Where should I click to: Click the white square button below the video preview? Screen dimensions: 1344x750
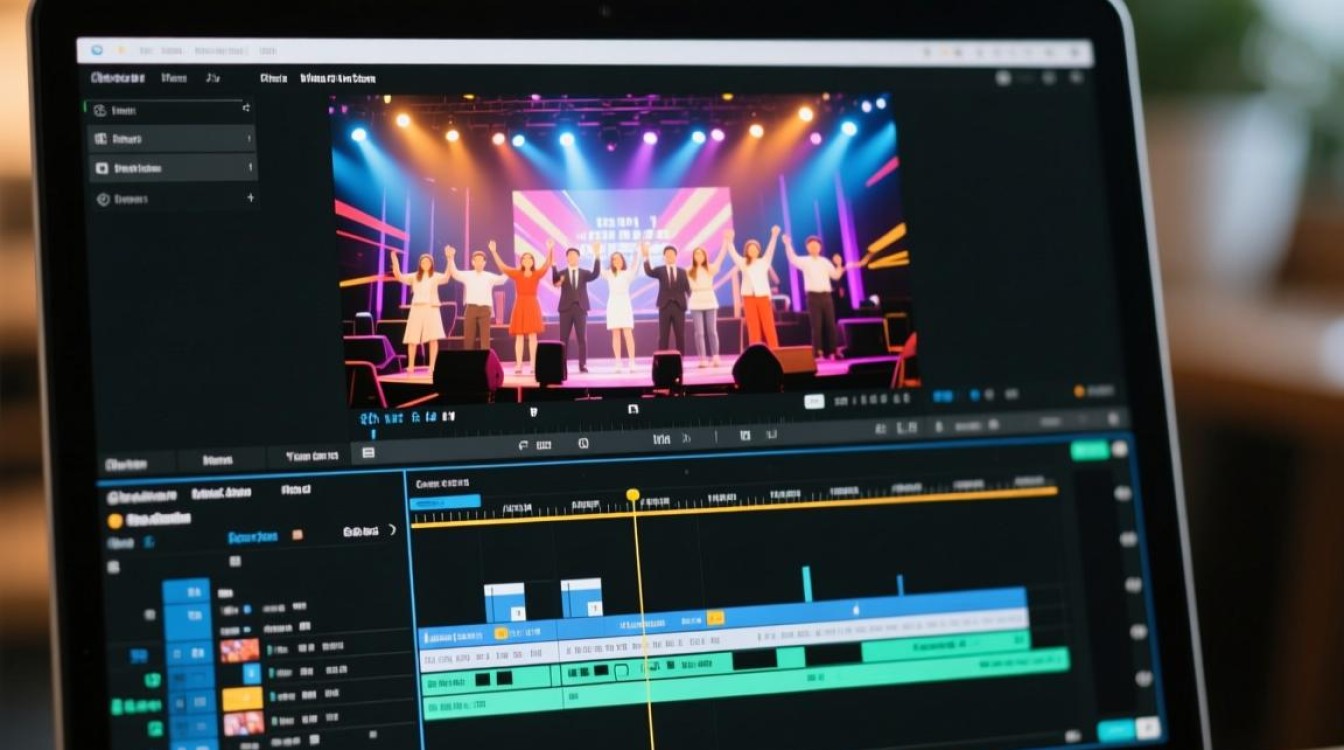[x=815, y=401]
